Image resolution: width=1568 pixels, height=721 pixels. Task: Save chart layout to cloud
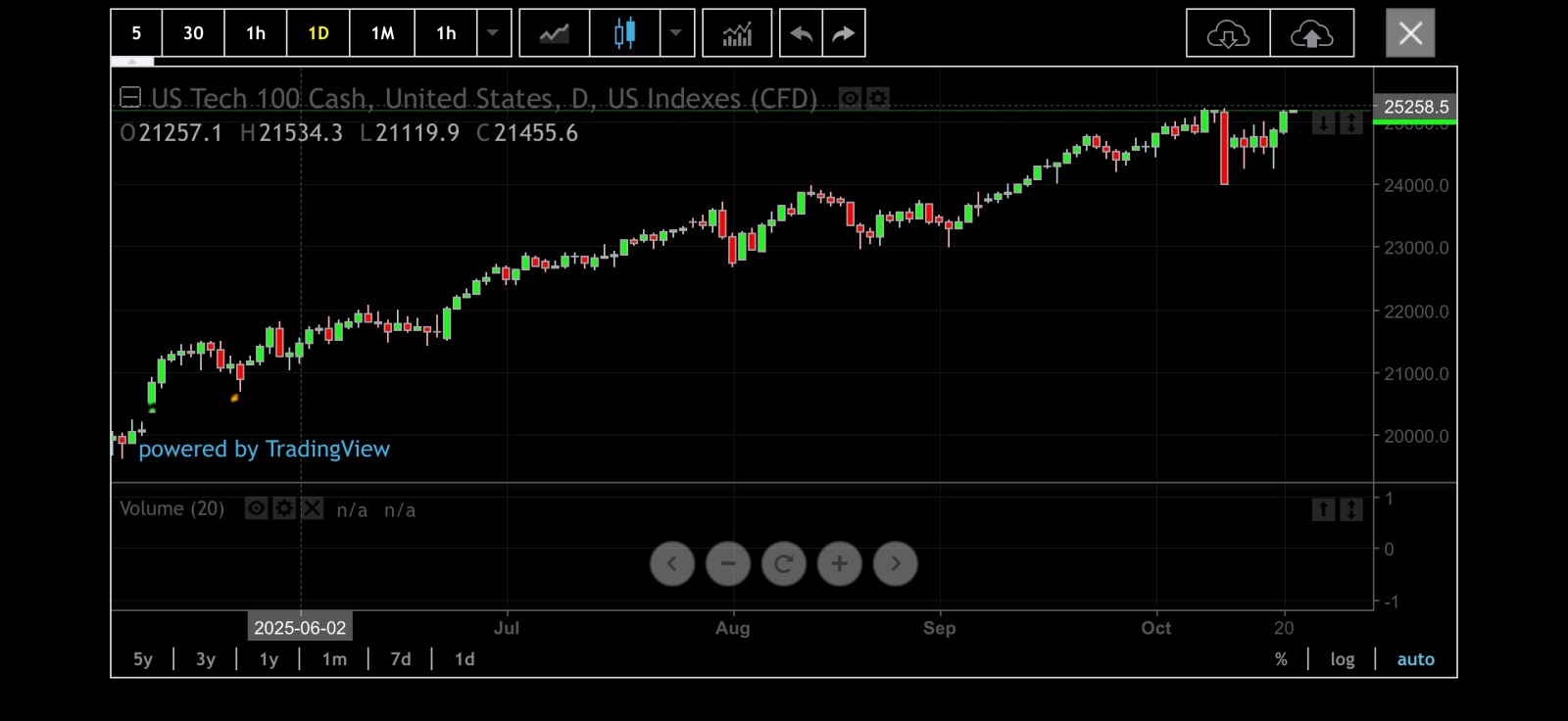[x=1312, y=33]
